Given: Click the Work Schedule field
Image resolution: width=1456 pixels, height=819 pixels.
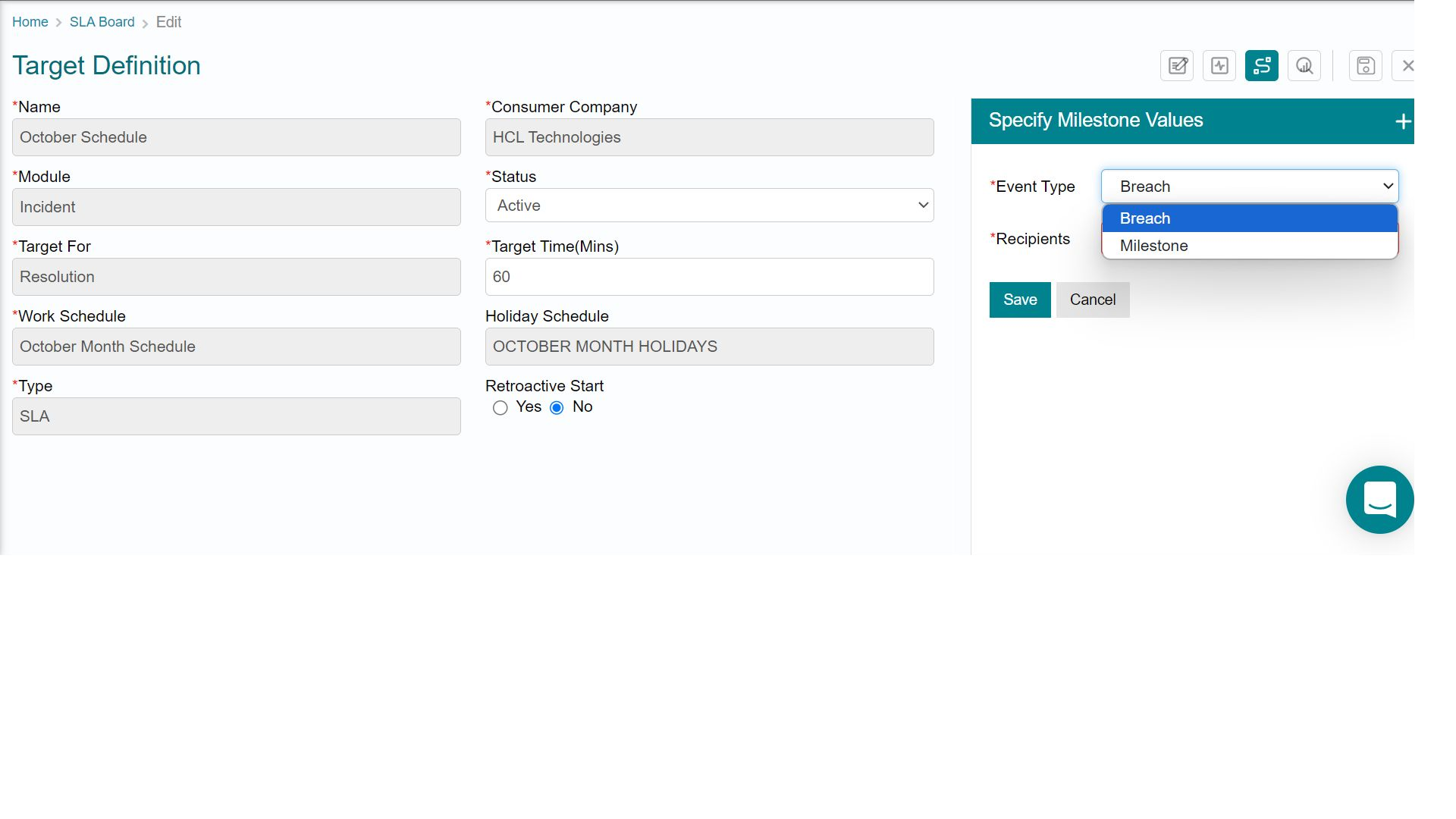Looking at the screenshot, I should point(236,347).
